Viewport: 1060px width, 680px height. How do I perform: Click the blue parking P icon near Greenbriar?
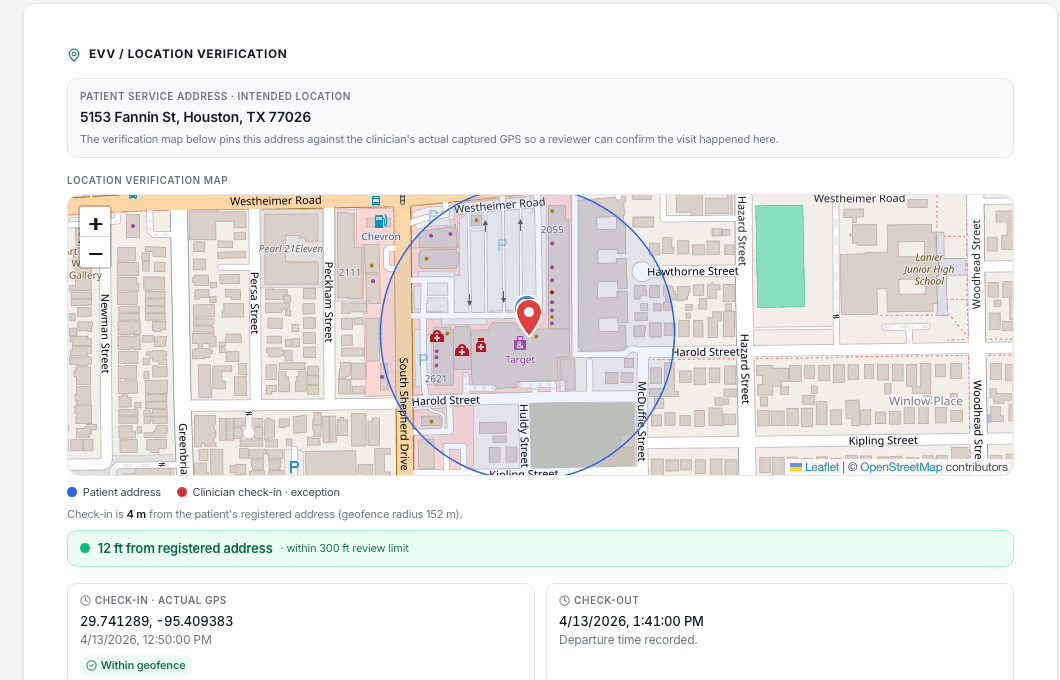[294, 466]
